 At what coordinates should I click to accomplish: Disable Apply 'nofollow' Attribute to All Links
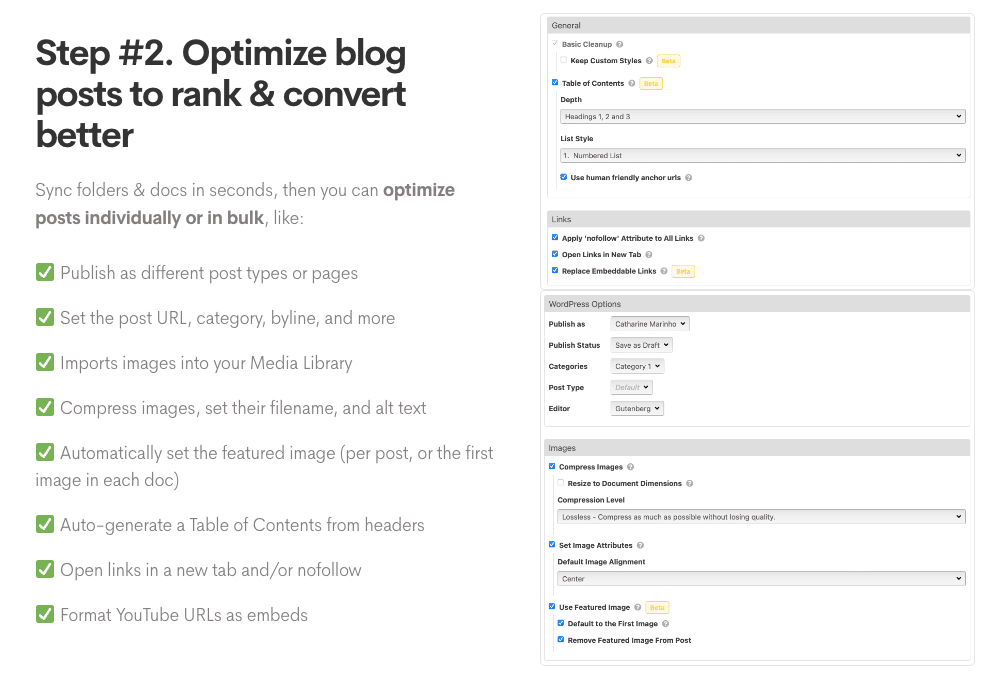pyautogui.click(x=555, y=238)
